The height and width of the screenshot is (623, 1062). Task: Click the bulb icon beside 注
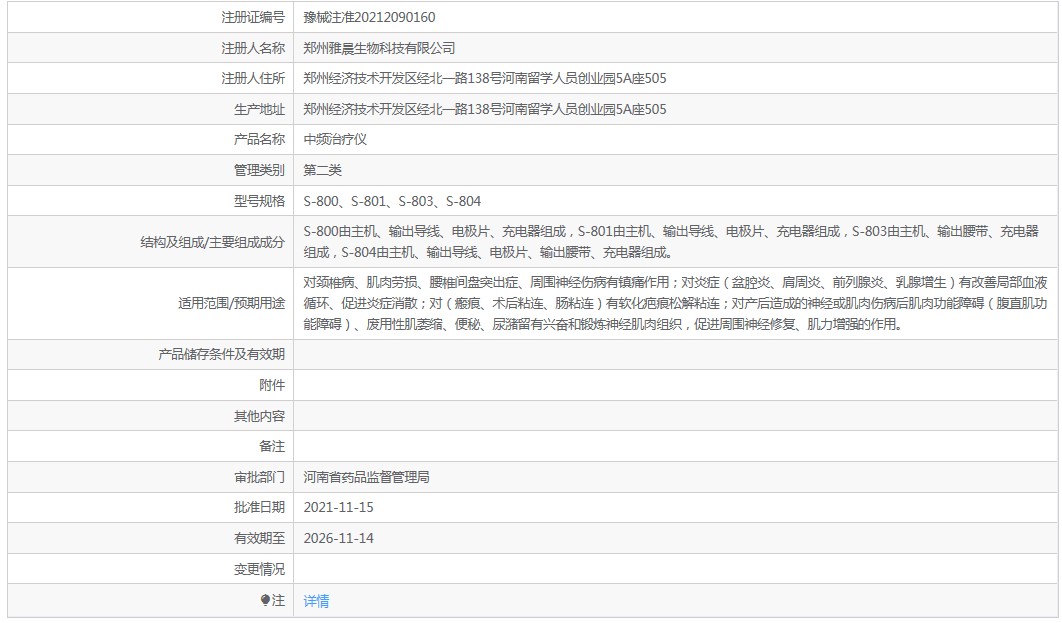(x=265, y=600)
